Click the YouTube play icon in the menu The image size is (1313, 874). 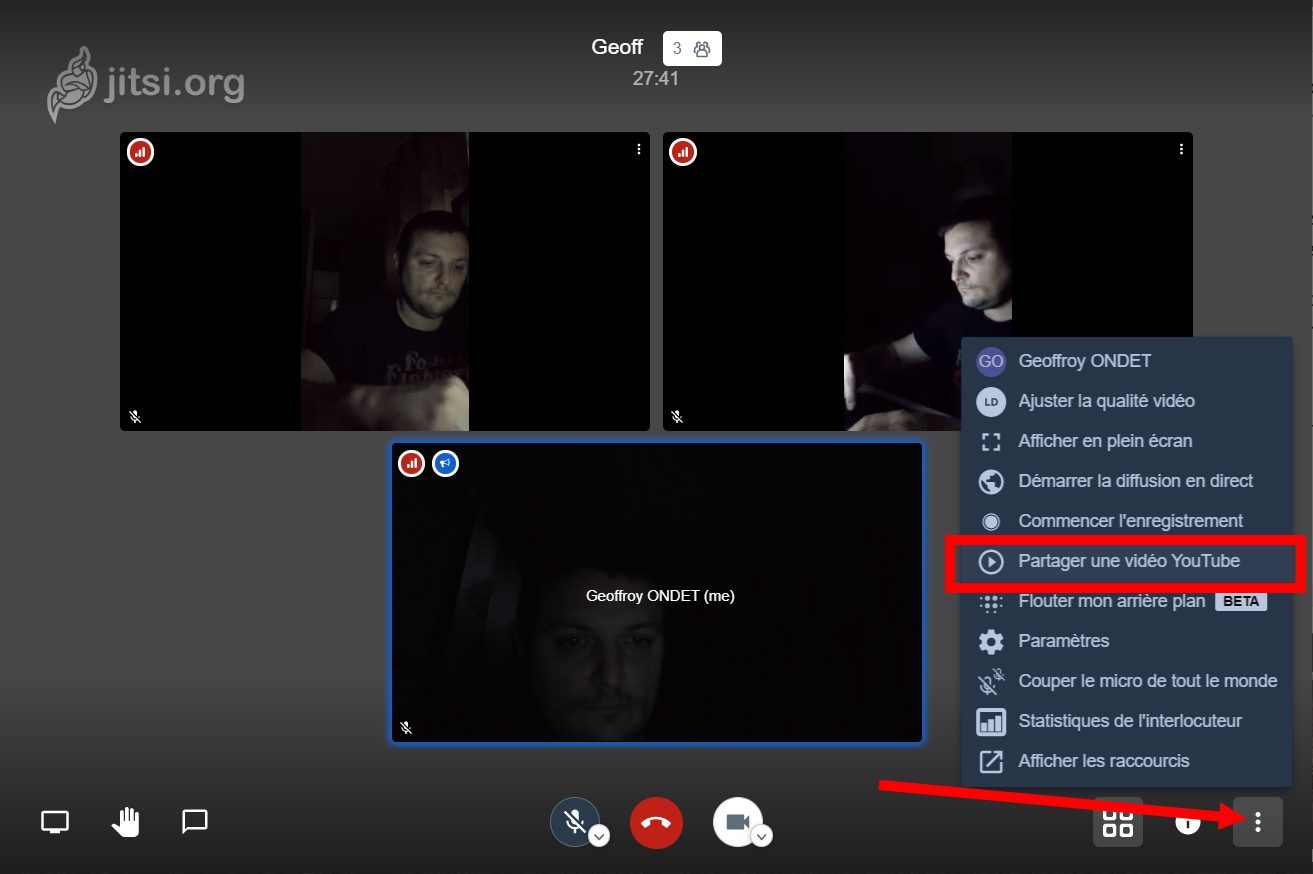pos(990,561)
